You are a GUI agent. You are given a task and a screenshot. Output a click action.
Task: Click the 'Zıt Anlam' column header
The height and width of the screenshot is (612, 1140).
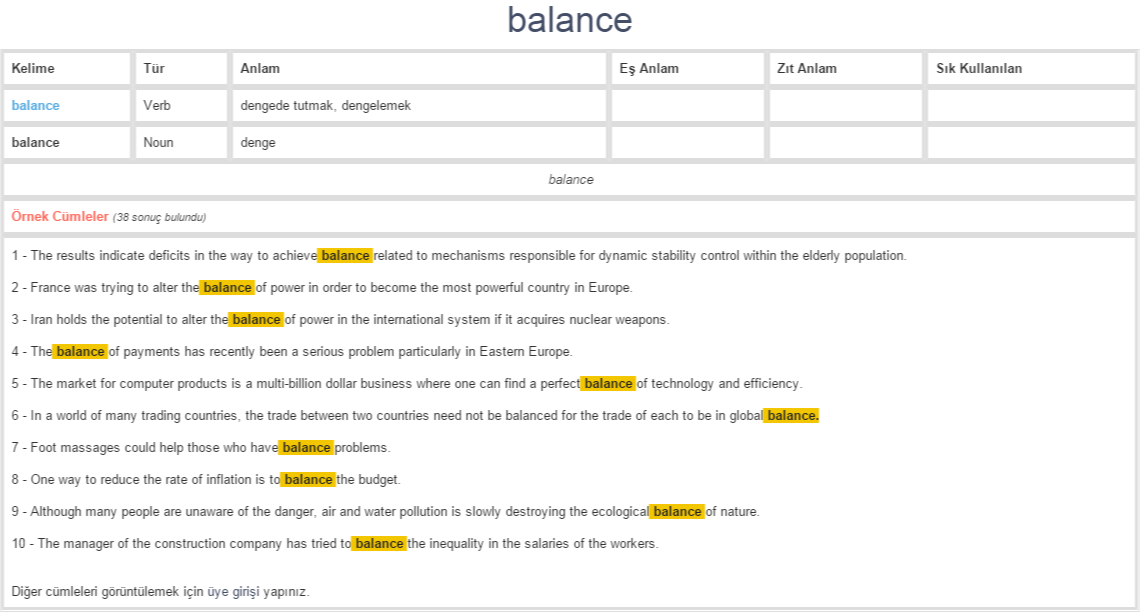[x=806, y=69]
